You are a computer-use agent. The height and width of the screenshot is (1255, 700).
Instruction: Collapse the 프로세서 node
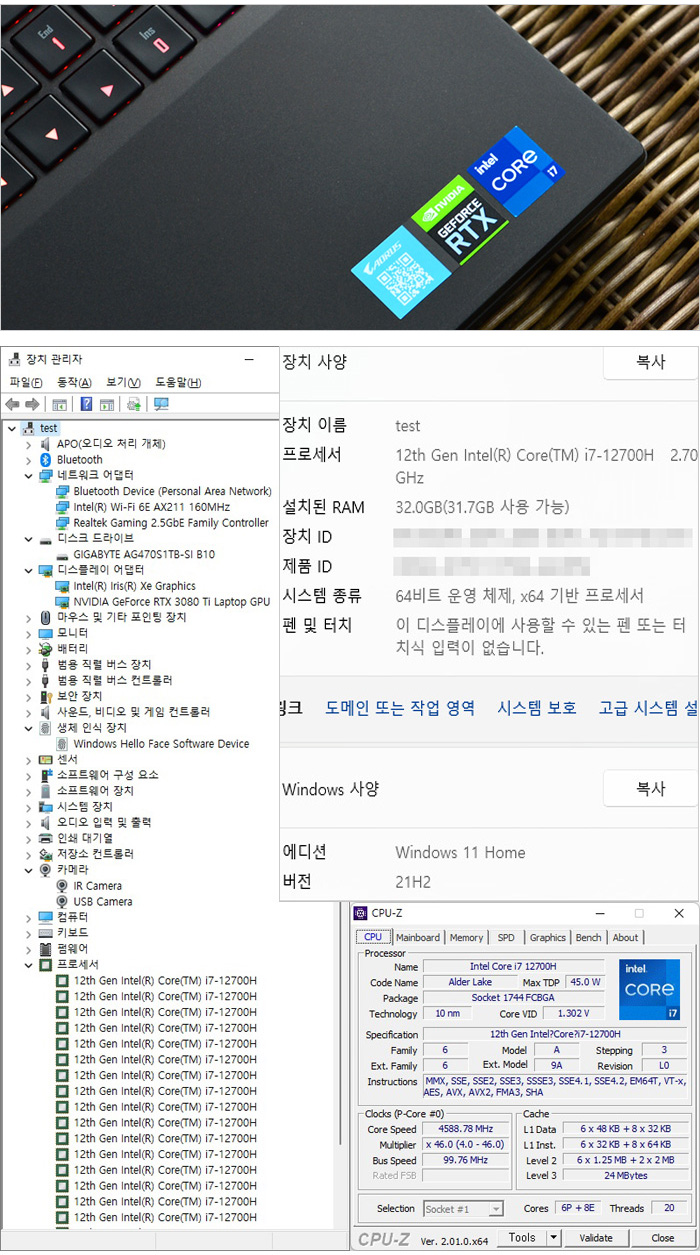coord(28,965)
